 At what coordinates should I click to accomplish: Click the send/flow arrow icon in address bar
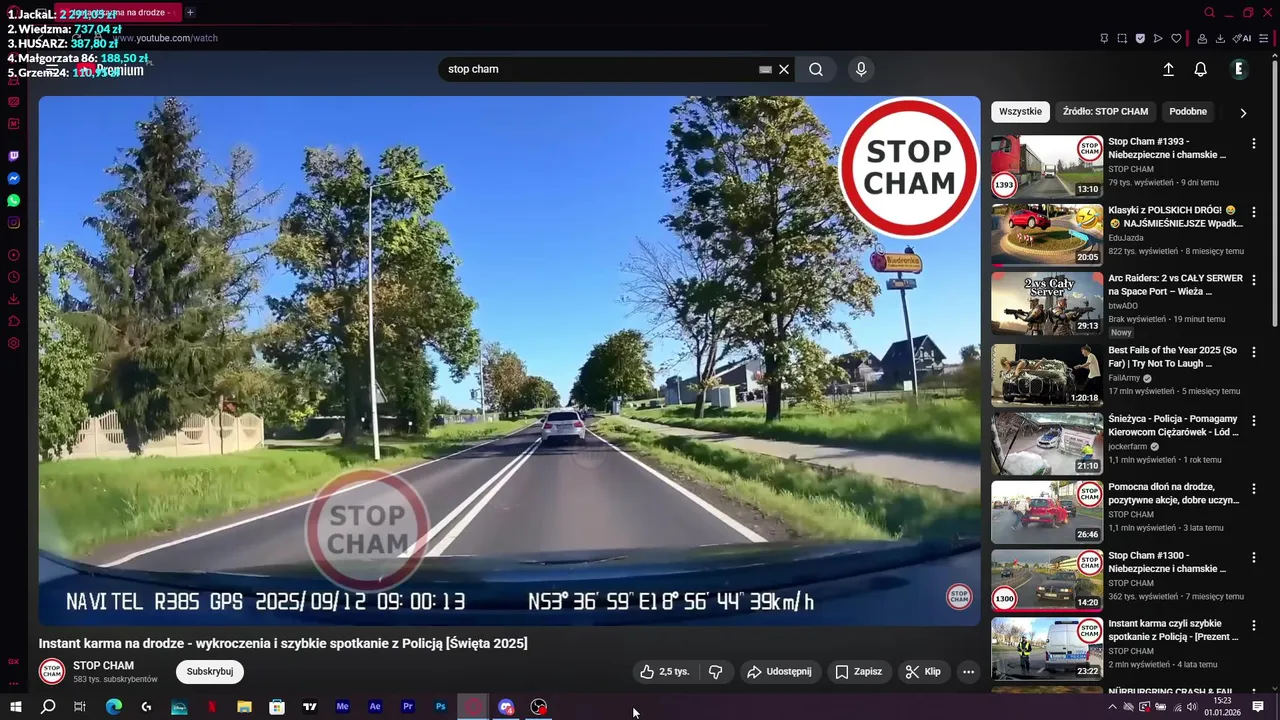tap(1158, 38)
